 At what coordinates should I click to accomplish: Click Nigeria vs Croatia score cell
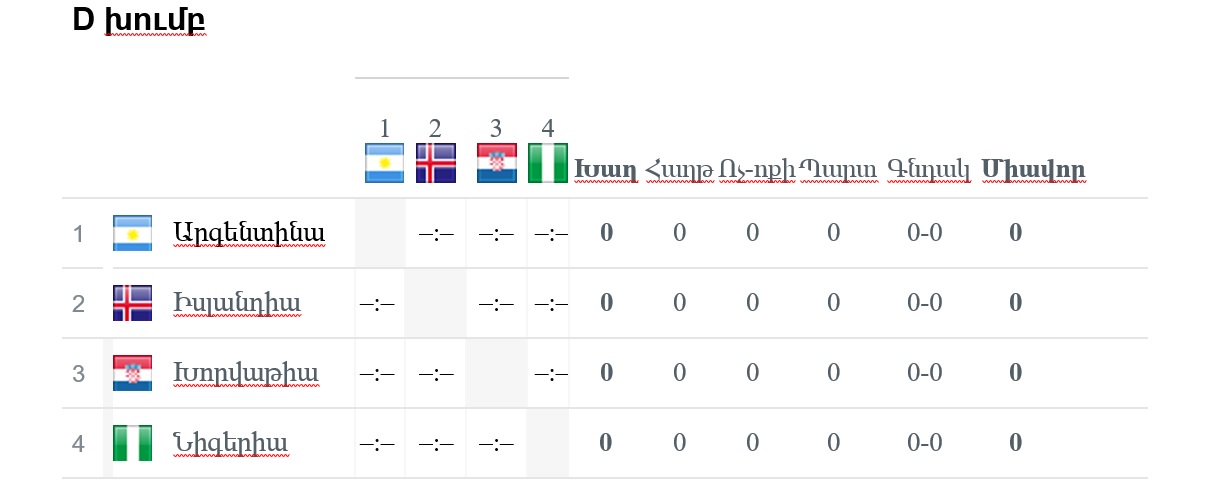496,443
